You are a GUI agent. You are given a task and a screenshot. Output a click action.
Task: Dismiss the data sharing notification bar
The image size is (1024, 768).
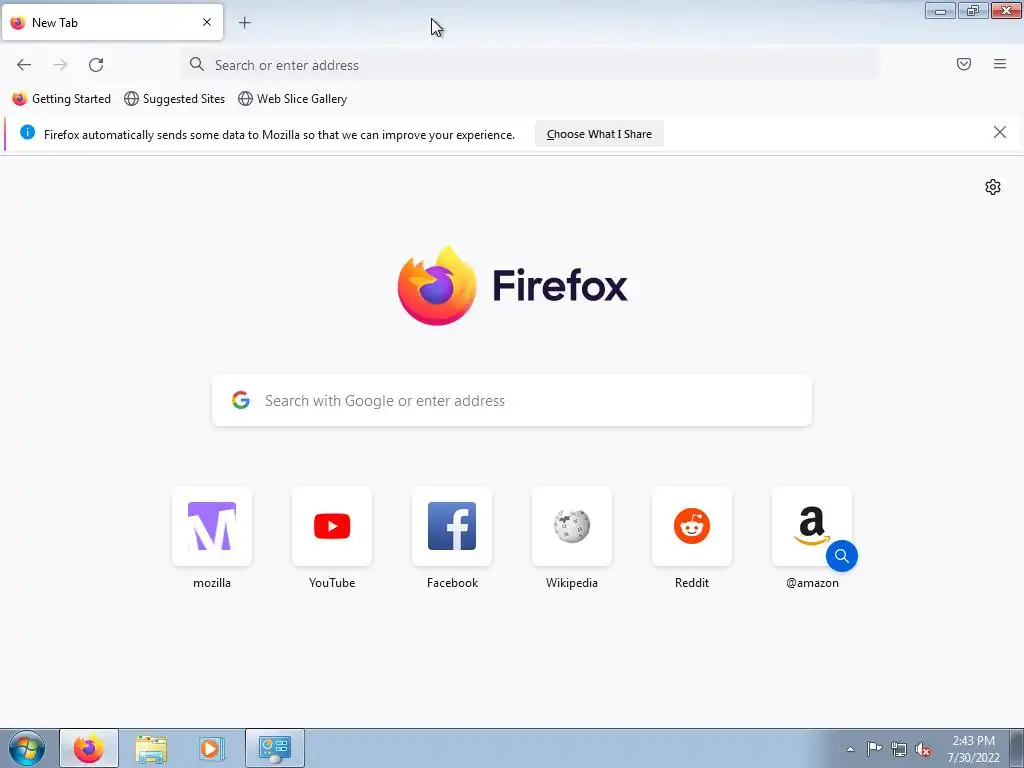click(x=1000, y=133)
